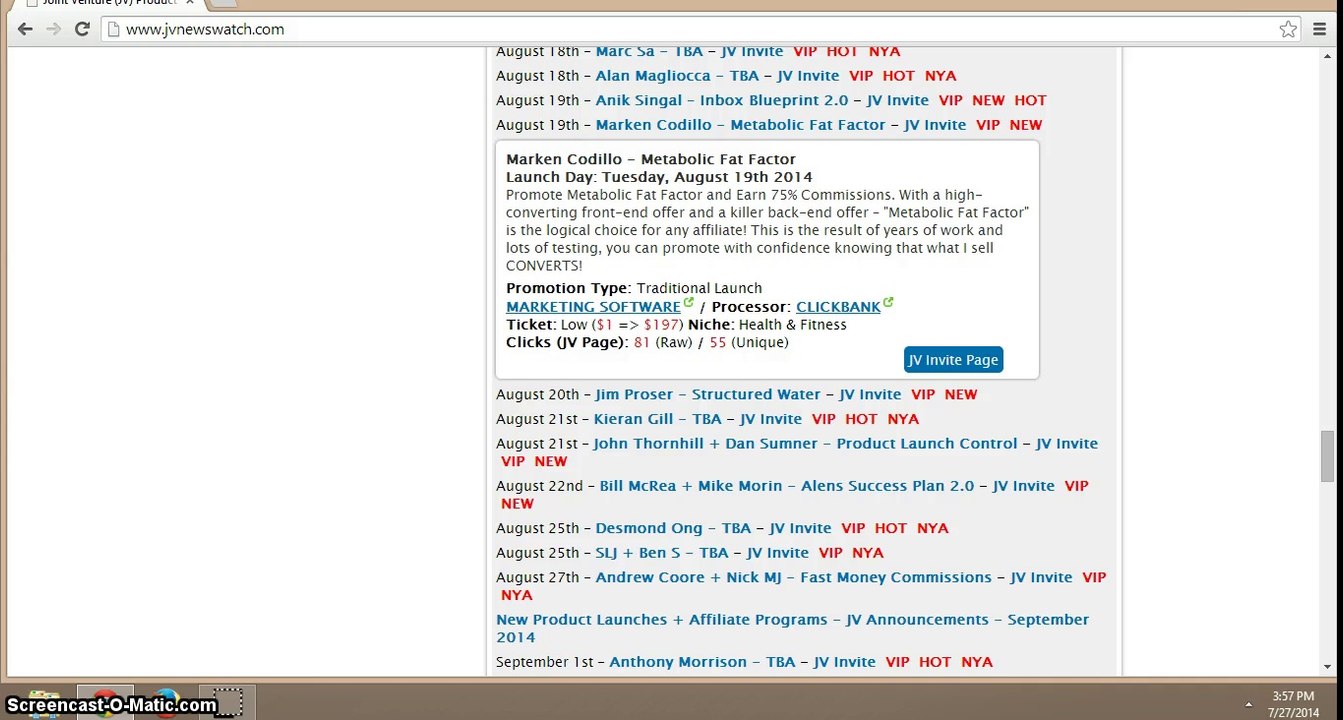Open Alan Magliocca – TBA listing
Image resolution: width=1343 pixels, height=720 pixels.
pyautogui.click(x=677, y=76)
